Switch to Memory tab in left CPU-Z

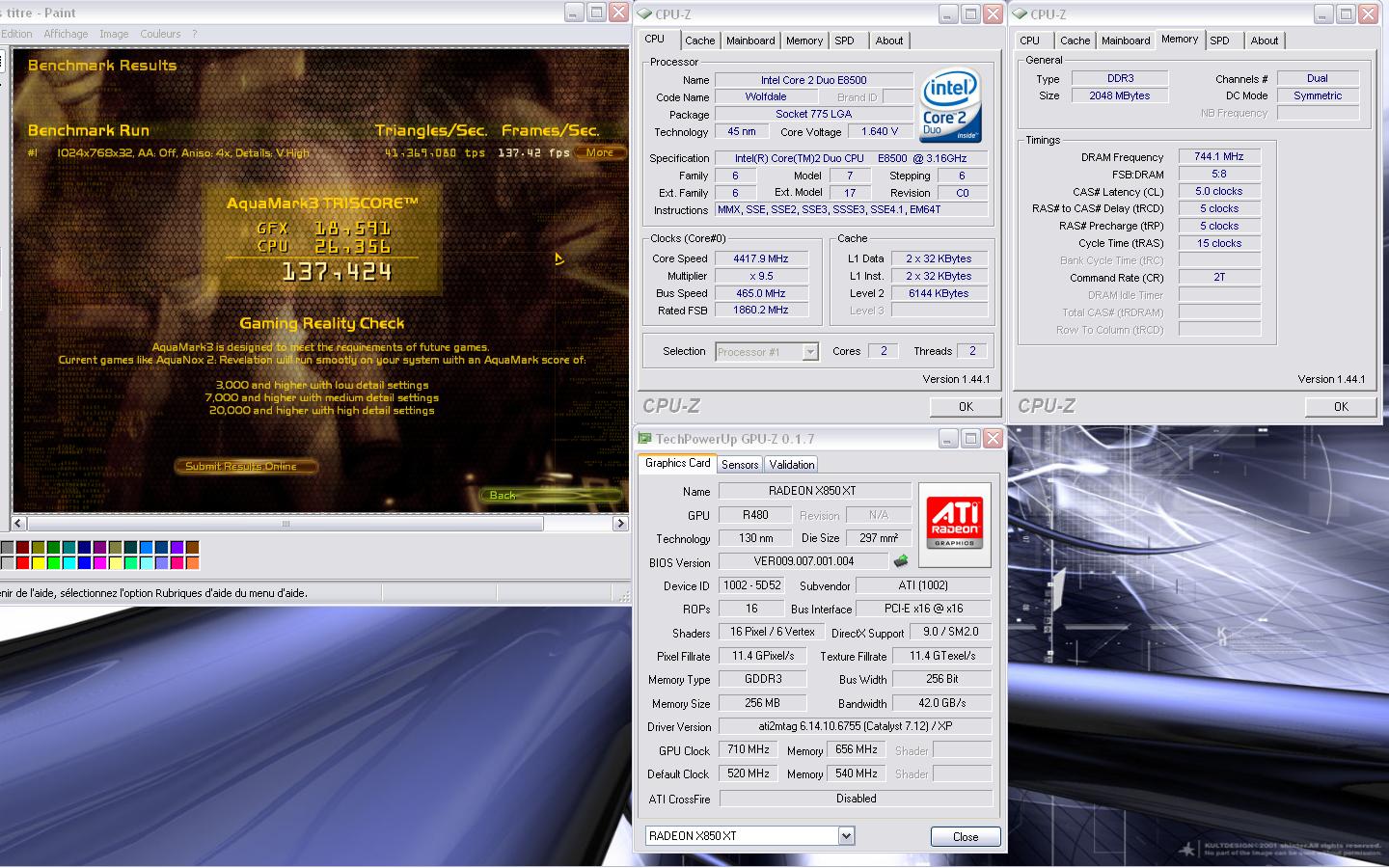click(x=804, y=41)
